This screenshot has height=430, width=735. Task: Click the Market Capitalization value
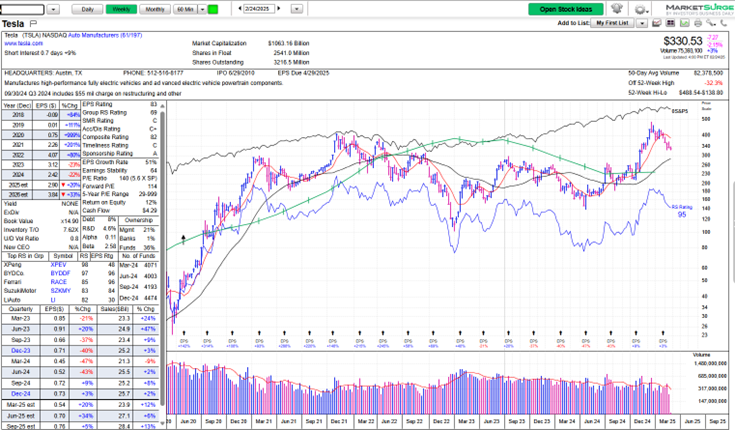(x=288, y=43)
